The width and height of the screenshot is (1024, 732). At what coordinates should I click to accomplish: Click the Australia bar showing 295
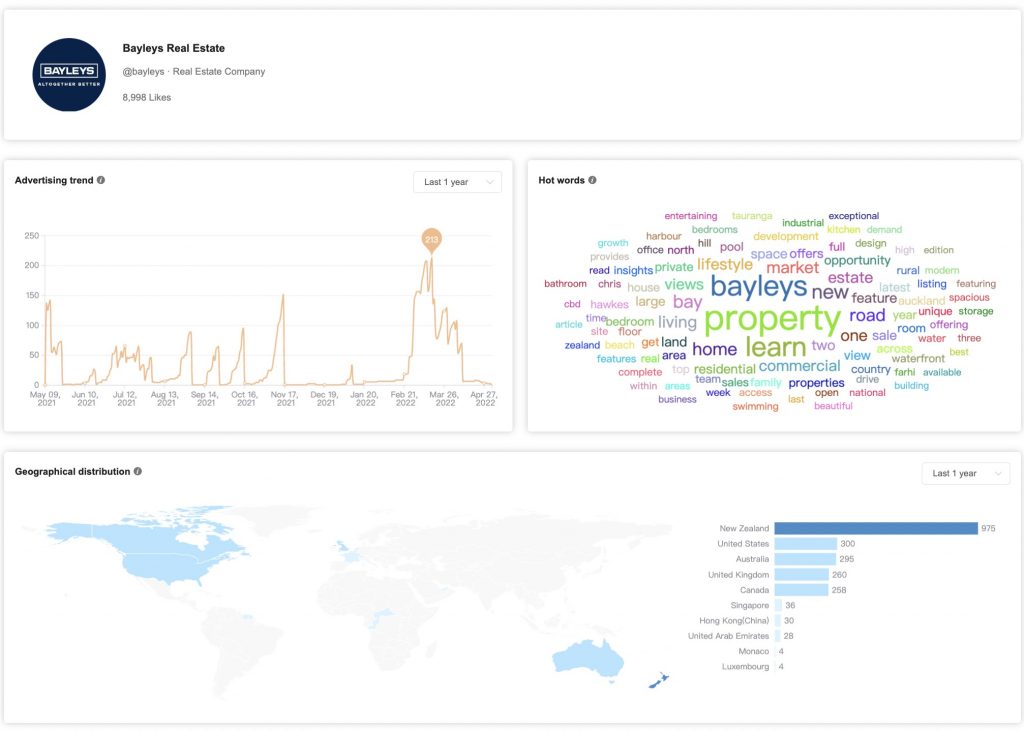(805, 559)
